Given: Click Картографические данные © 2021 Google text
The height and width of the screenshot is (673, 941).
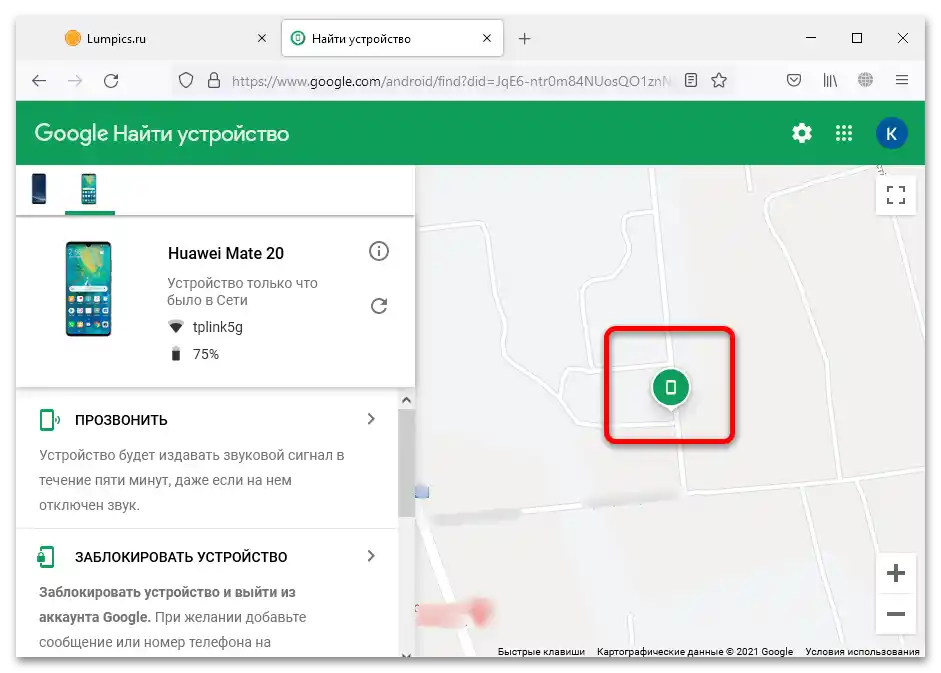Looking at the screenshot, I should pyautogui.click(x=695, y=651).
